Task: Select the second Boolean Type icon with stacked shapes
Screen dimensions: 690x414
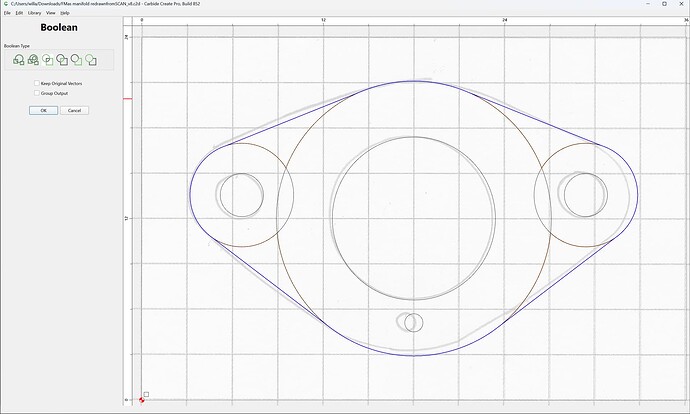Action: coord(33,60)
